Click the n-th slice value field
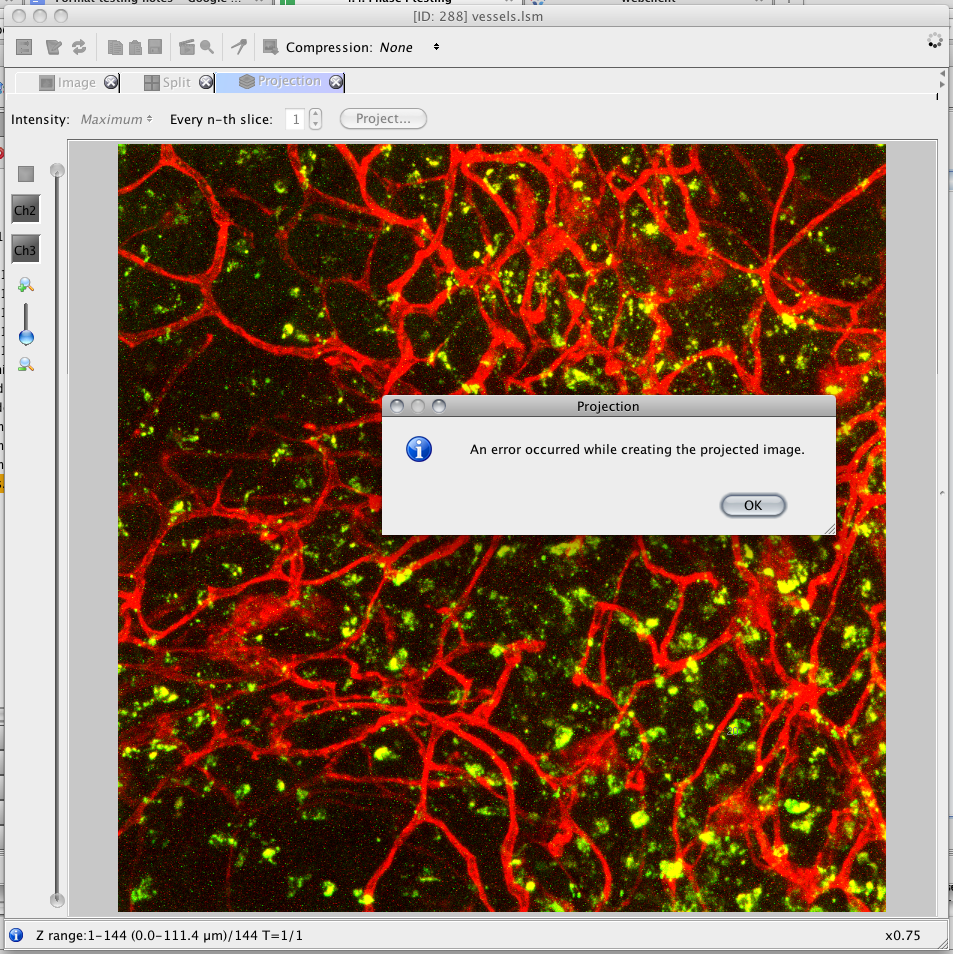Viewport: 953px width, 954px height. coord(296,119)
